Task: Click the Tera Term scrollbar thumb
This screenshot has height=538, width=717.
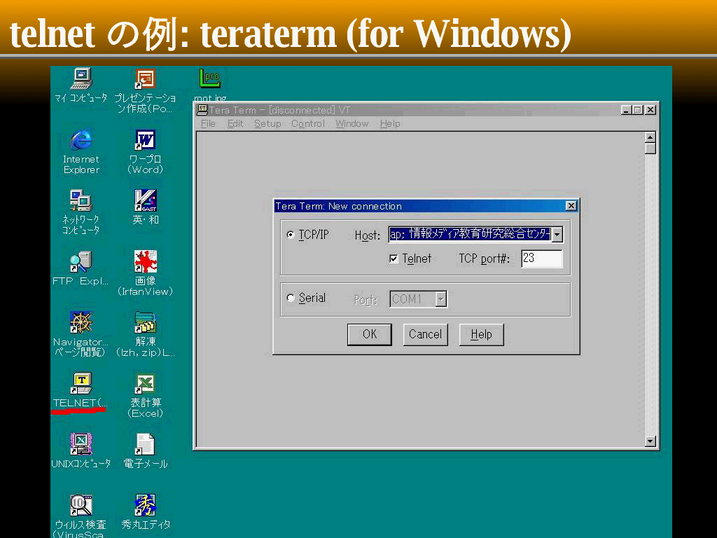Action: point(650,149)
